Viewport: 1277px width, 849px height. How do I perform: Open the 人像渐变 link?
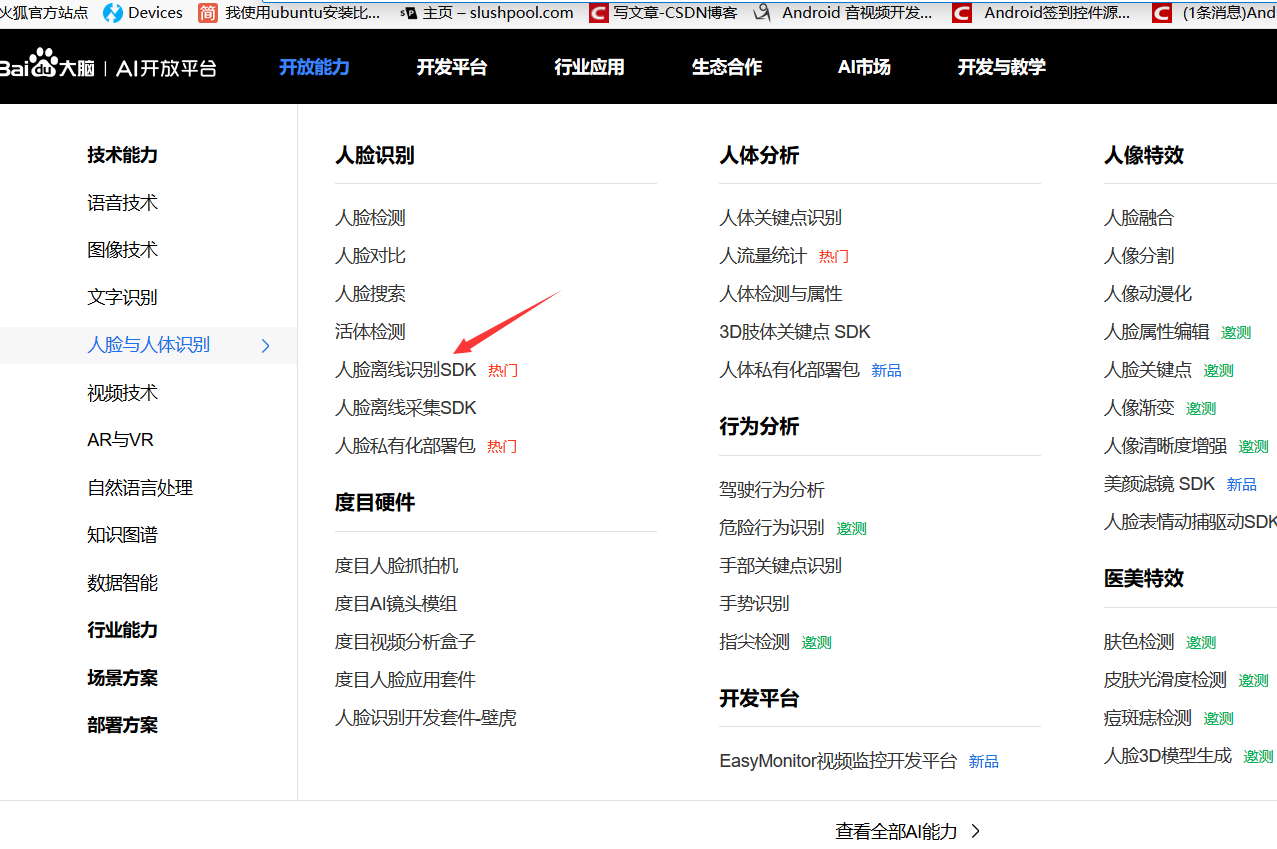tap(1139, 408)
